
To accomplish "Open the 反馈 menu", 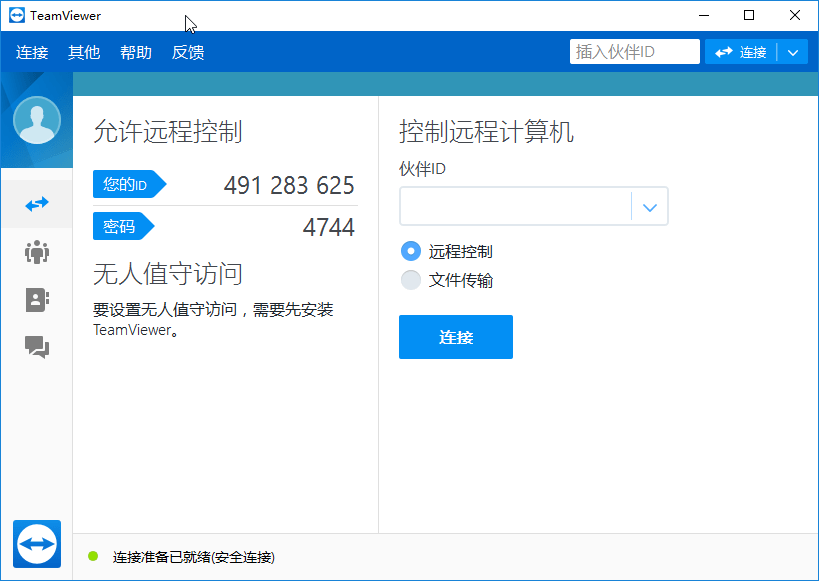I will coord(188,52).
